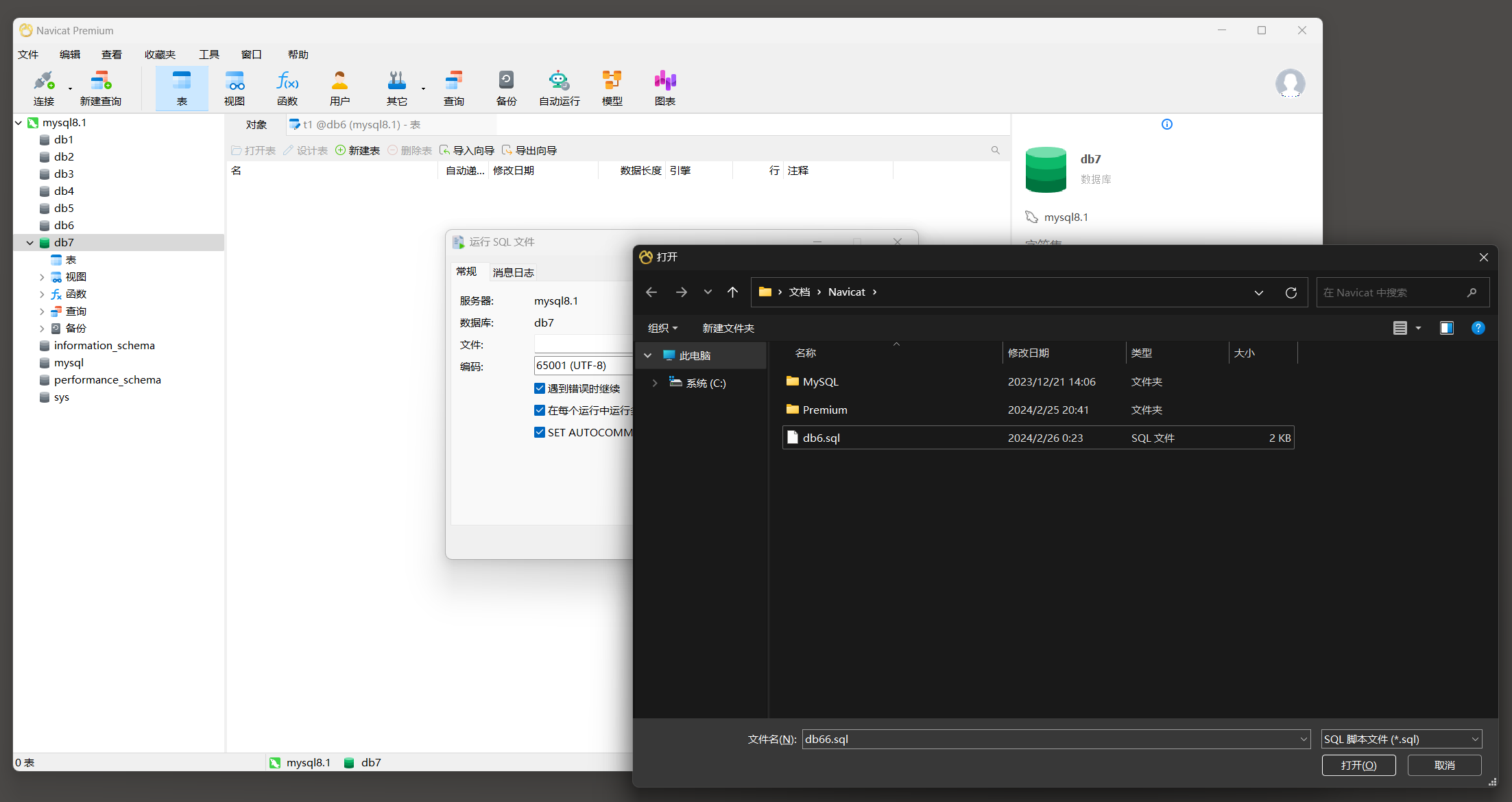Viewport: 1512px width, 802px height.
Task: Click the info icon in the right panel
Action: pyautogui.click(x=1167, y=124)
